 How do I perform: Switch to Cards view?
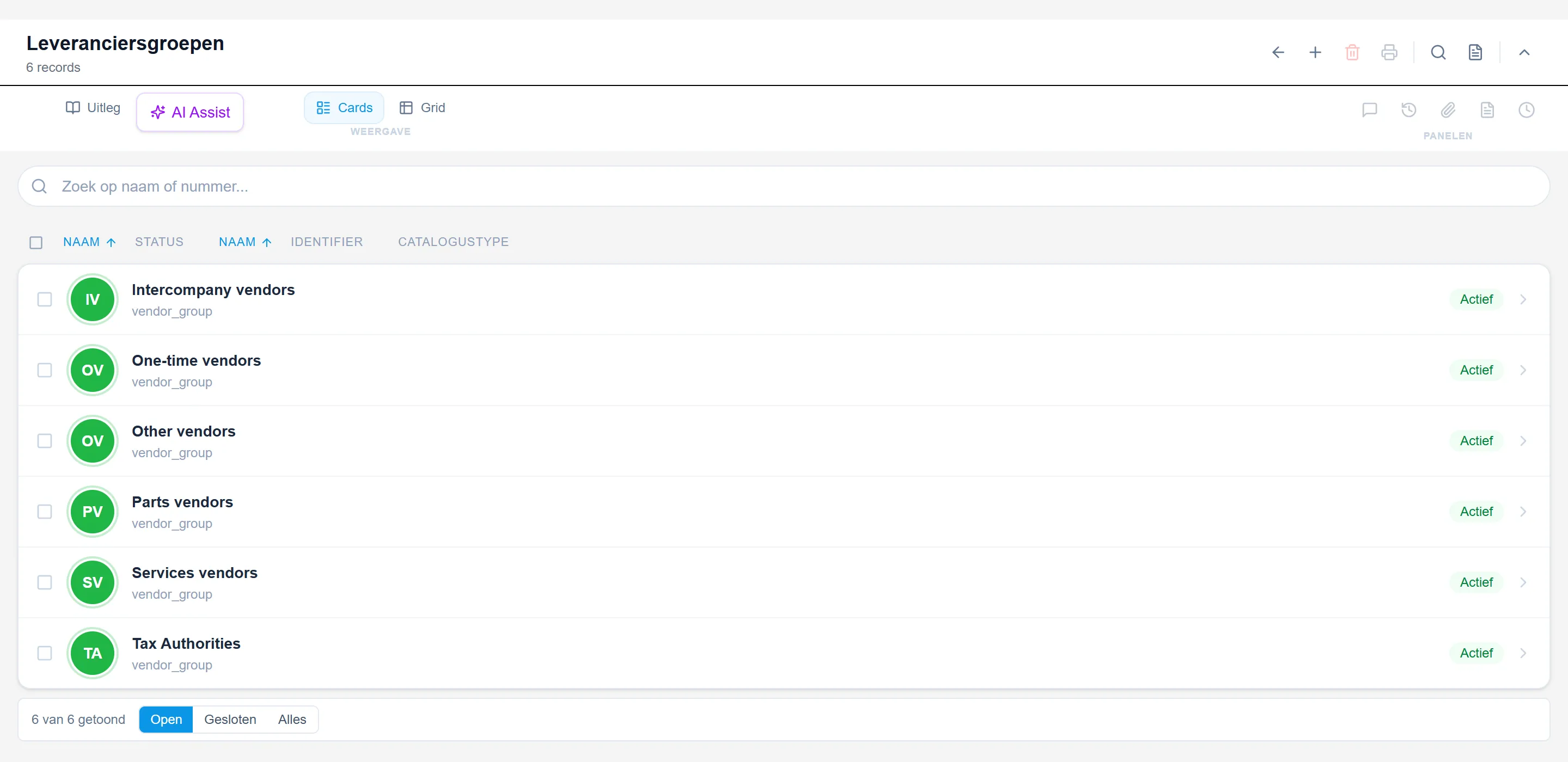coord(344,108)
